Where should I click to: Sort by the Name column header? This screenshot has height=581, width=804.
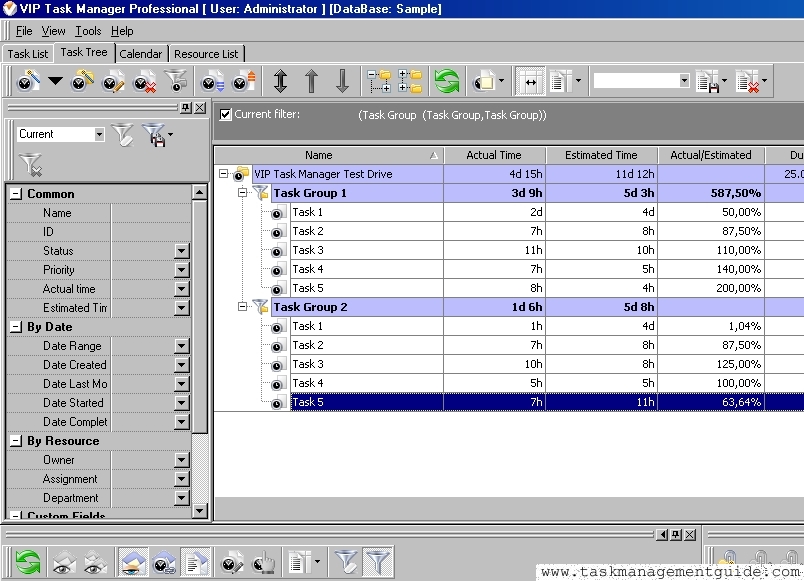[x=329, y=155]
